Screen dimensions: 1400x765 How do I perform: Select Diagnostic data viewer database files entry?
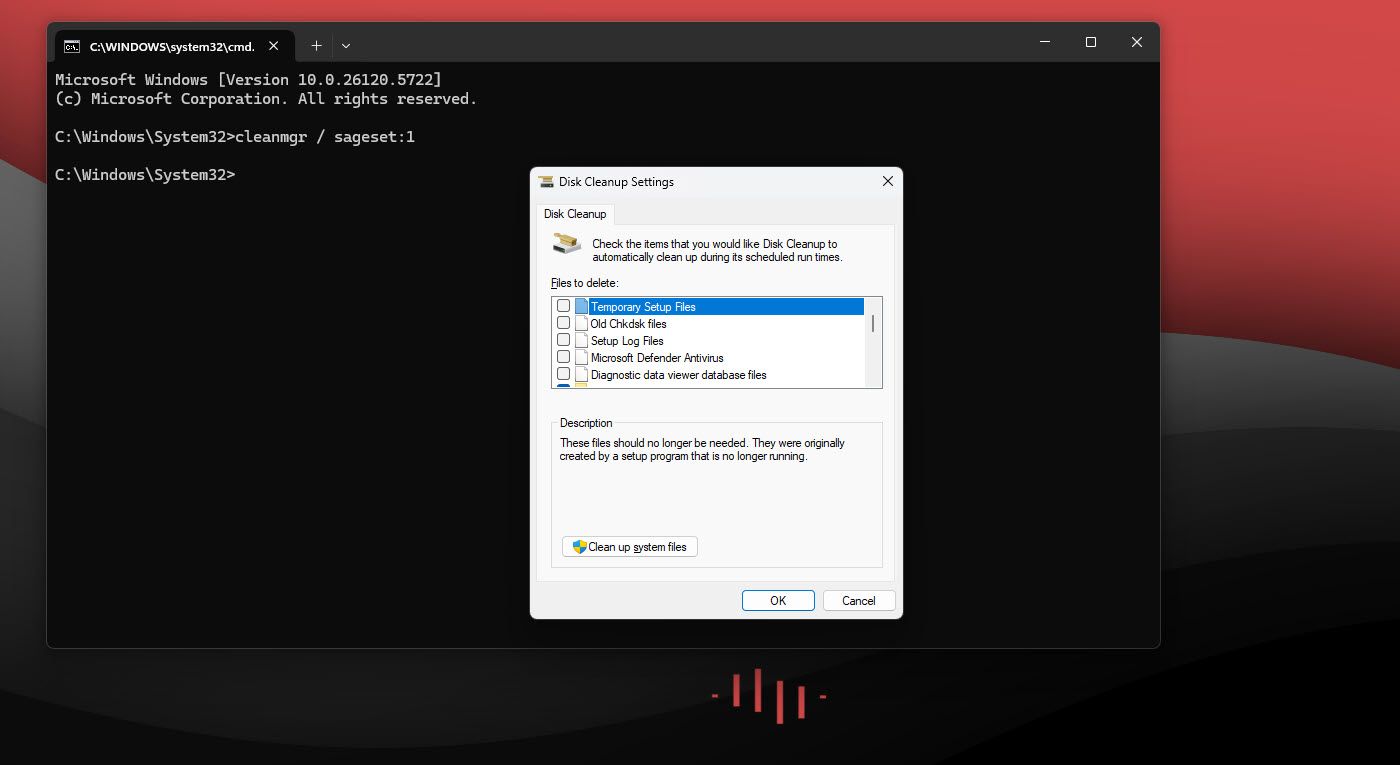click(678, 375)
